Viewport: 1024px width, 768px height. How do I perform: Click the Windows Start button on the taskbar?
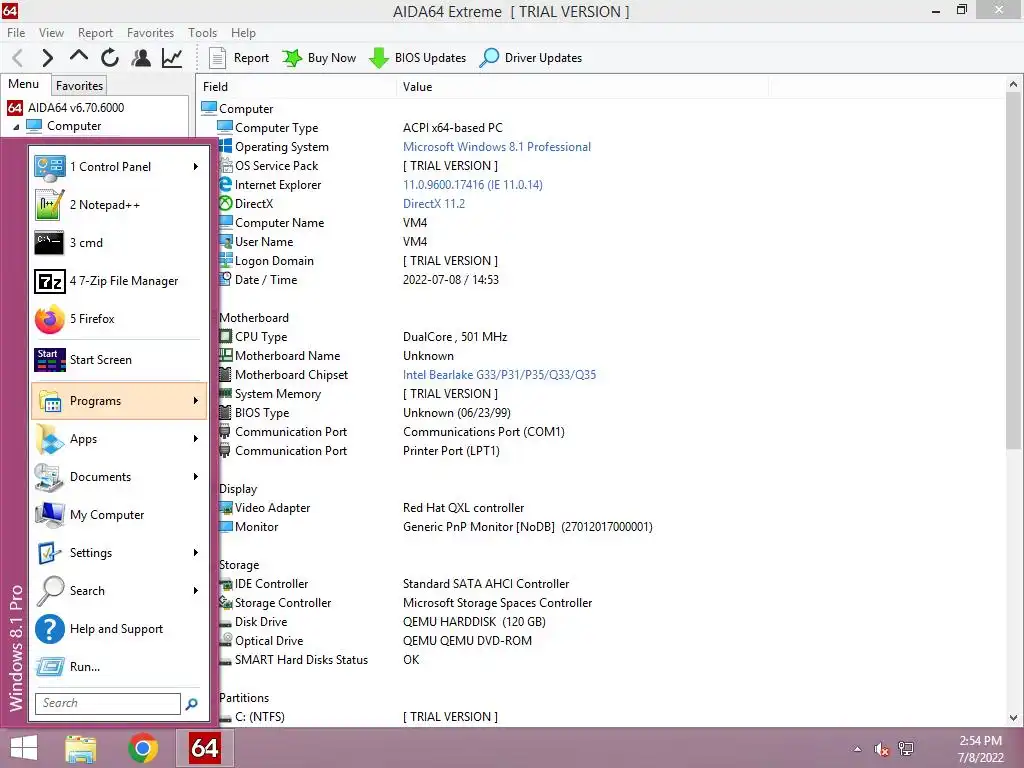point(24,748)
